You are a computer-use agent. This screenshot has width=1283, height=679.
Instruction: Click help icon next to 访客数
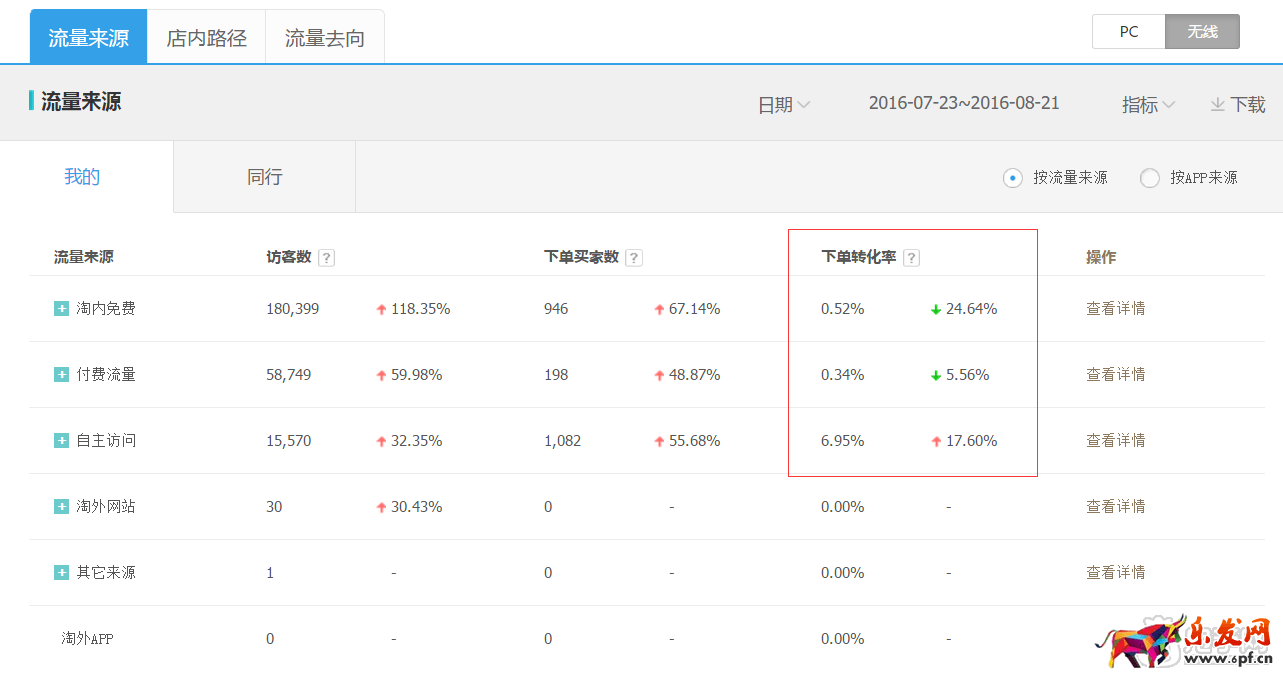pyautogui.click(x=326, y=258)
